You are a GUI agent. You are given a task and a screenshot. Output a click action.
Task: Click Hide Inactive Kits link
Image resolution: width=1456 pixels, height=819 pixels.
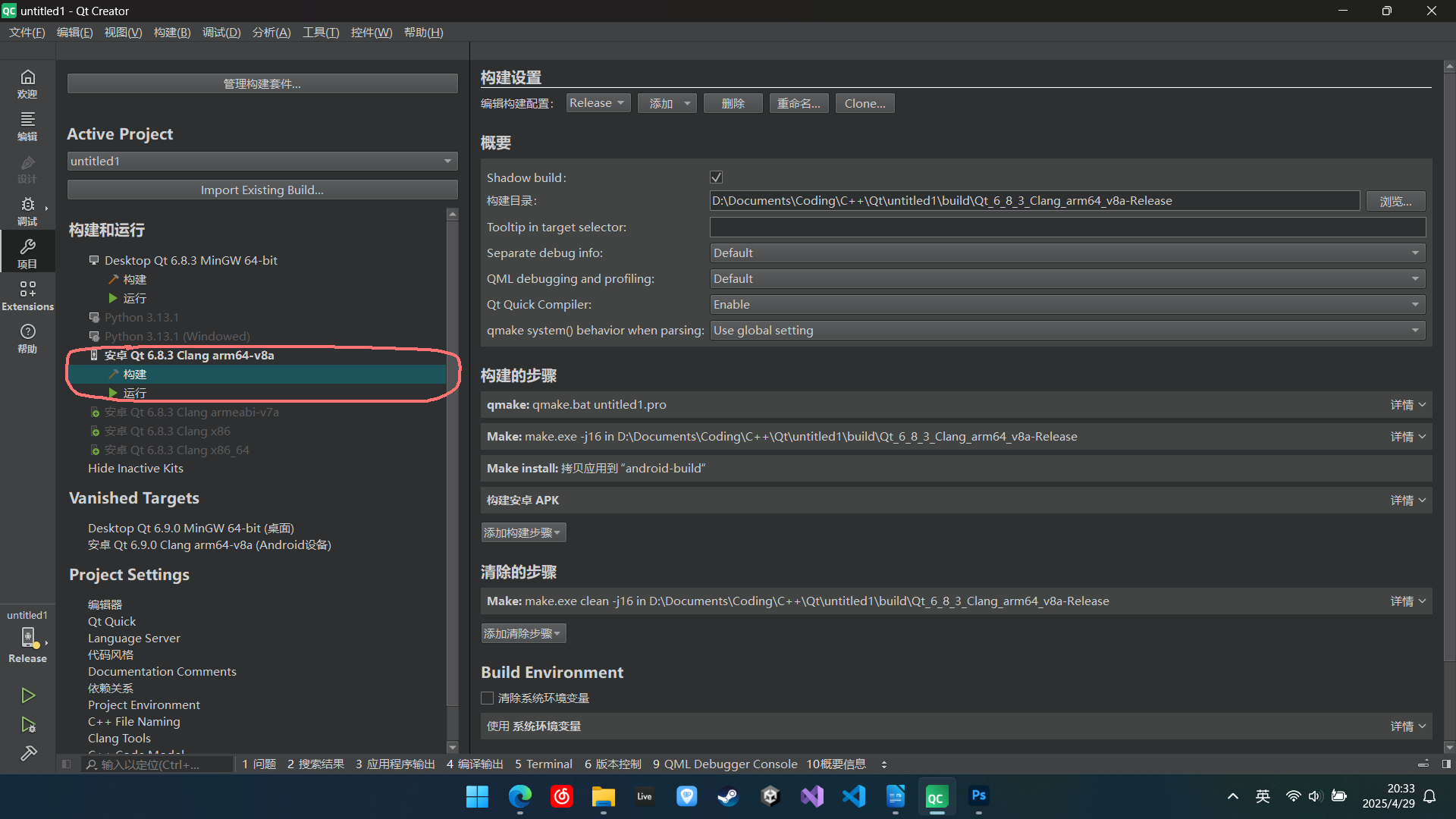[136, 469]
